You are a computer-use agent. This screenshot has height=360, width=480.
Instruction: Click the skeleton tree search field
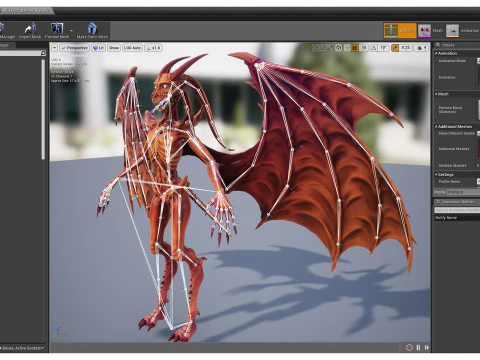(x=20, y=53)
